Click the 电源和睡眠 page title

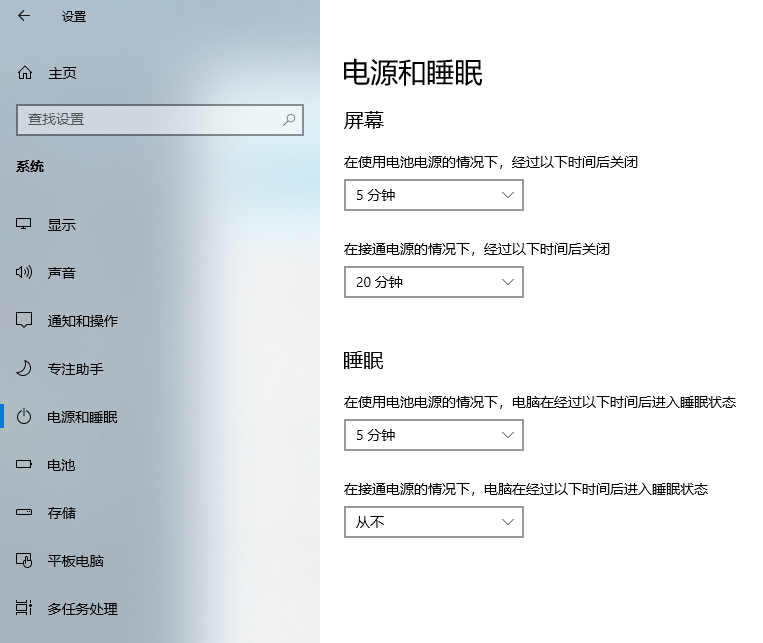pyautogui.click(x=413, y=73)
